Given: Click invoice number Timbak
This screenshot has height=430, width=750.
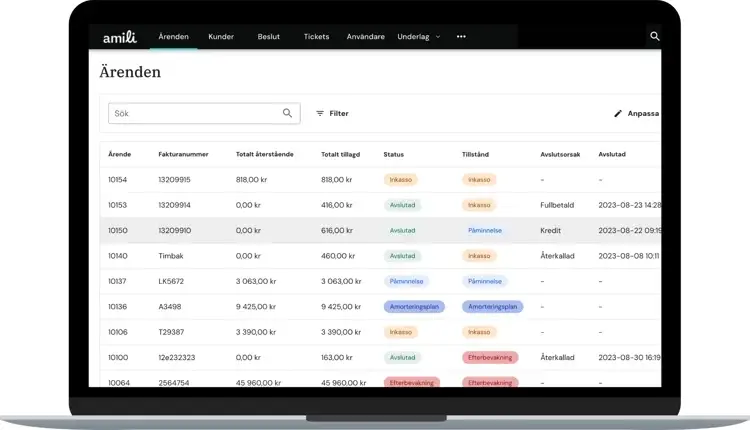Looking at the screenshot, I should pyautogui.click(x=171, y=256).
